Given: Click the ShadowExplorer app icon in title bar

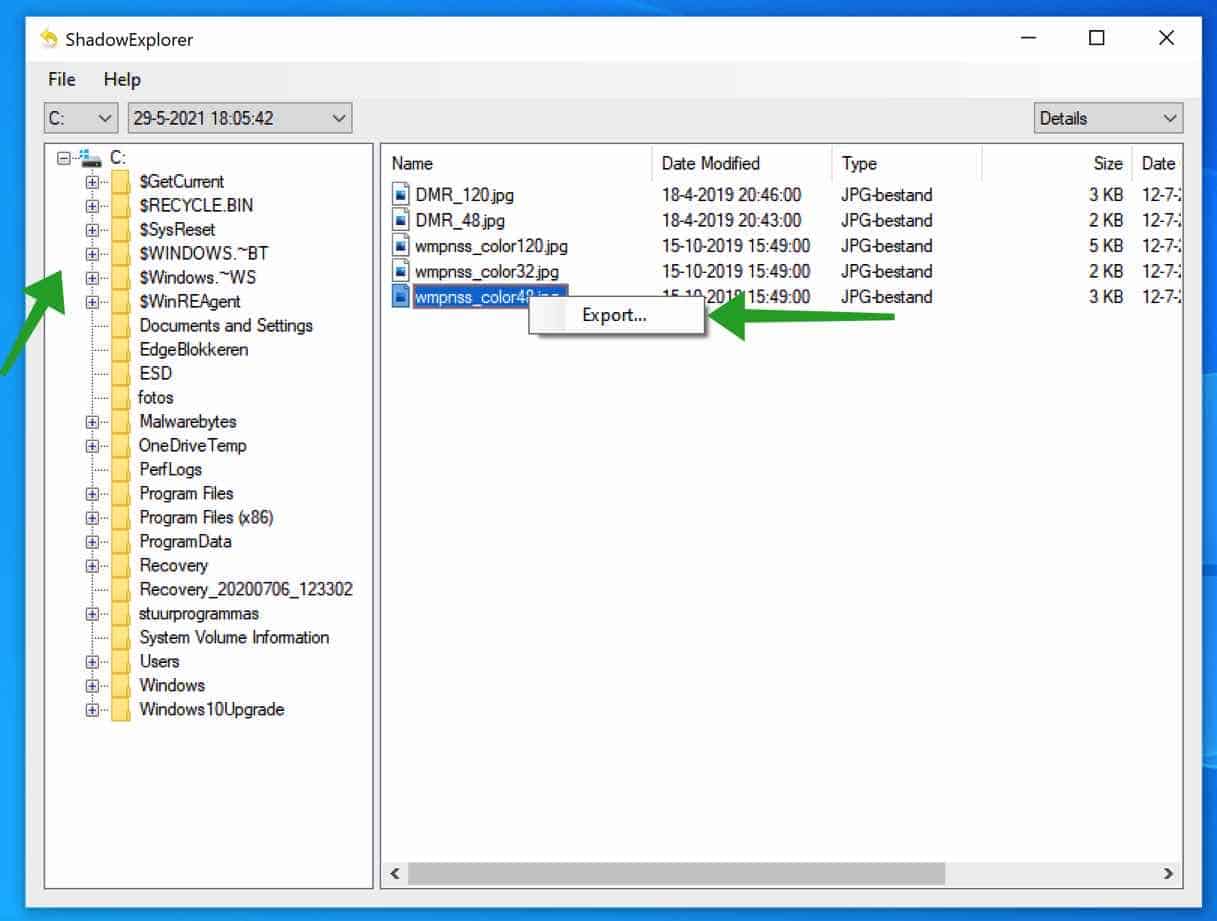Looking at the screenshot, I should point(50,39).
